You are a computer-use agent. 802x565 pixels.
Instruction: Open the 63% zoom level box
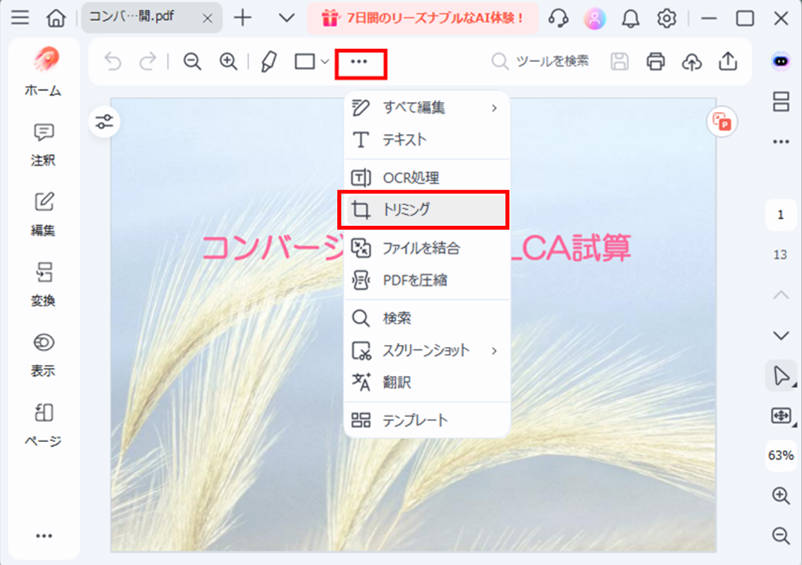781,455
